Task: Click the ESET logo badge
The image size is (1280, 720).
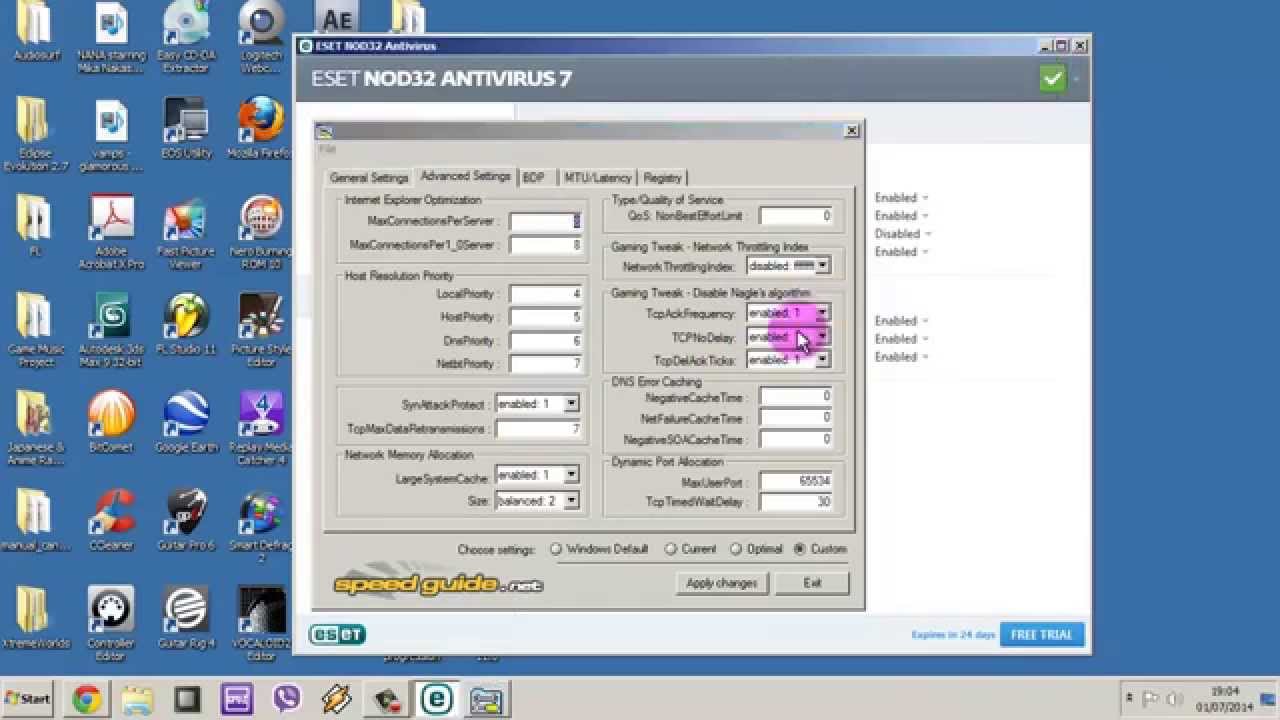Action: pos(337,634)
